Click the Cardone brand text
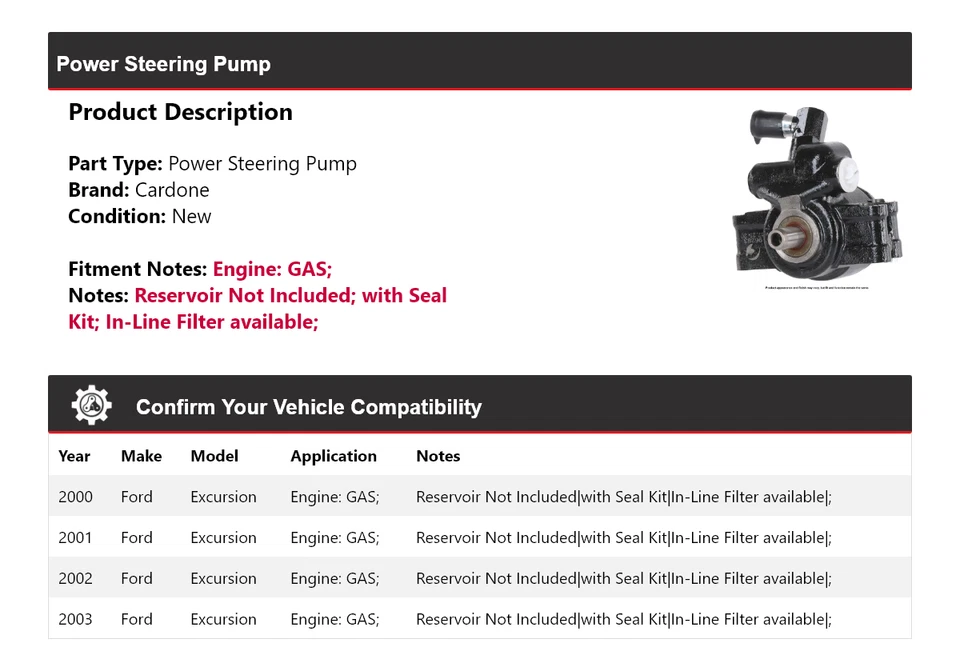This screenshot has width=960, height=671. tap(172, 190)
